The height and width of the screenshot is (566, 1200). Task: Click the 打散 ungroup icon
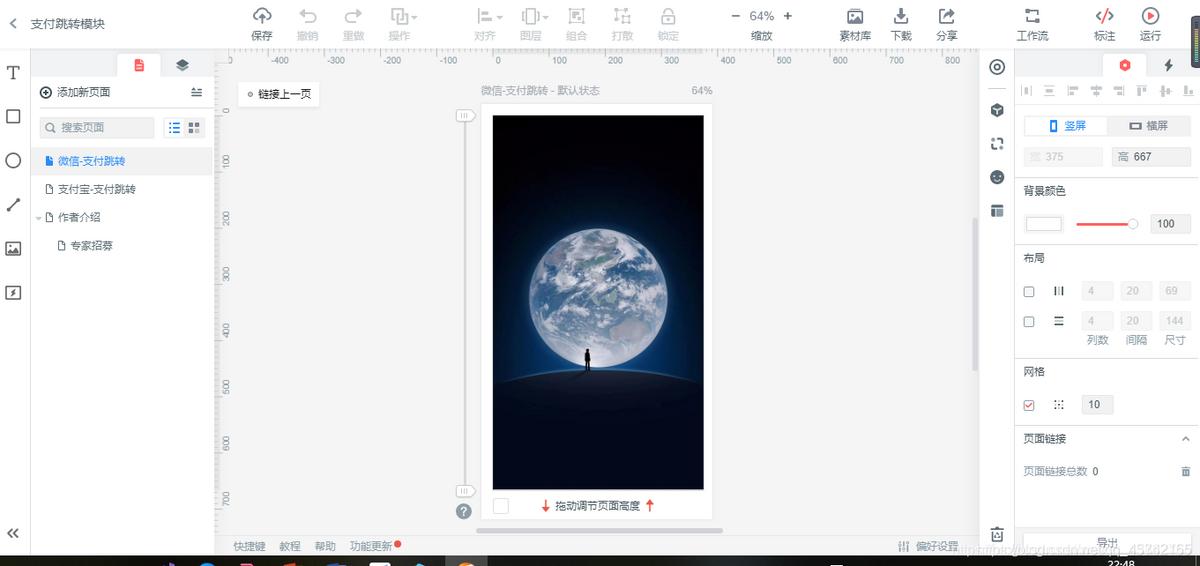coord(622,16)
